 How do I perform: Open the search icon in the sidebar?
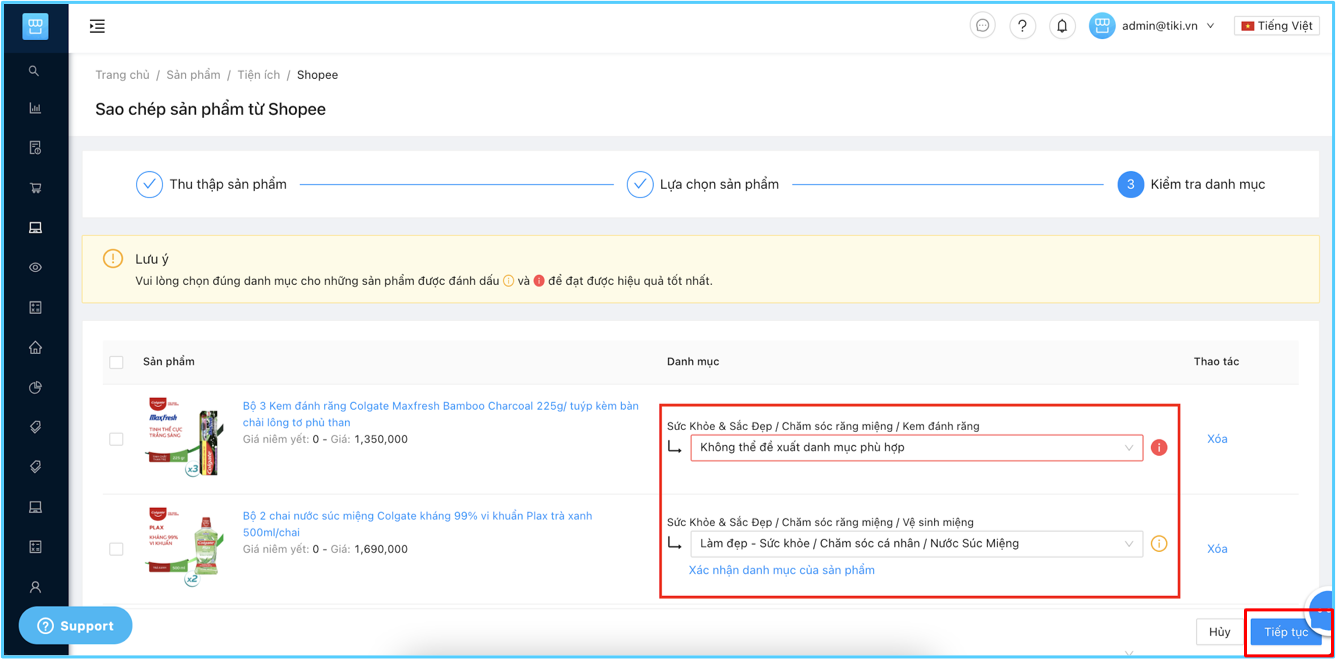pos(35,71)
